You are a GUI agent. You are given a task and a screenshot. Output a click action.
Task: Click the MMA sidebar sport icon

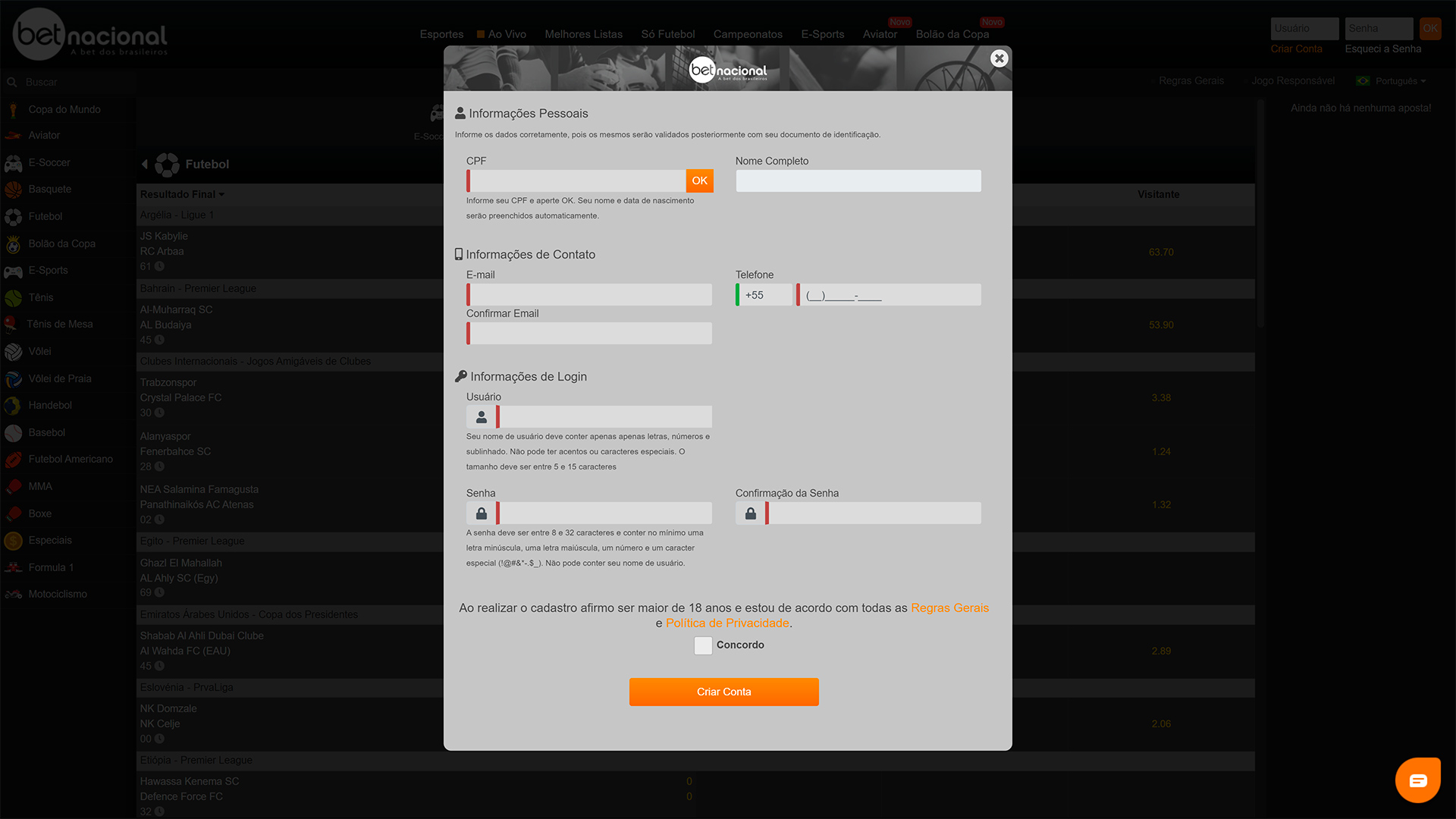14,486
